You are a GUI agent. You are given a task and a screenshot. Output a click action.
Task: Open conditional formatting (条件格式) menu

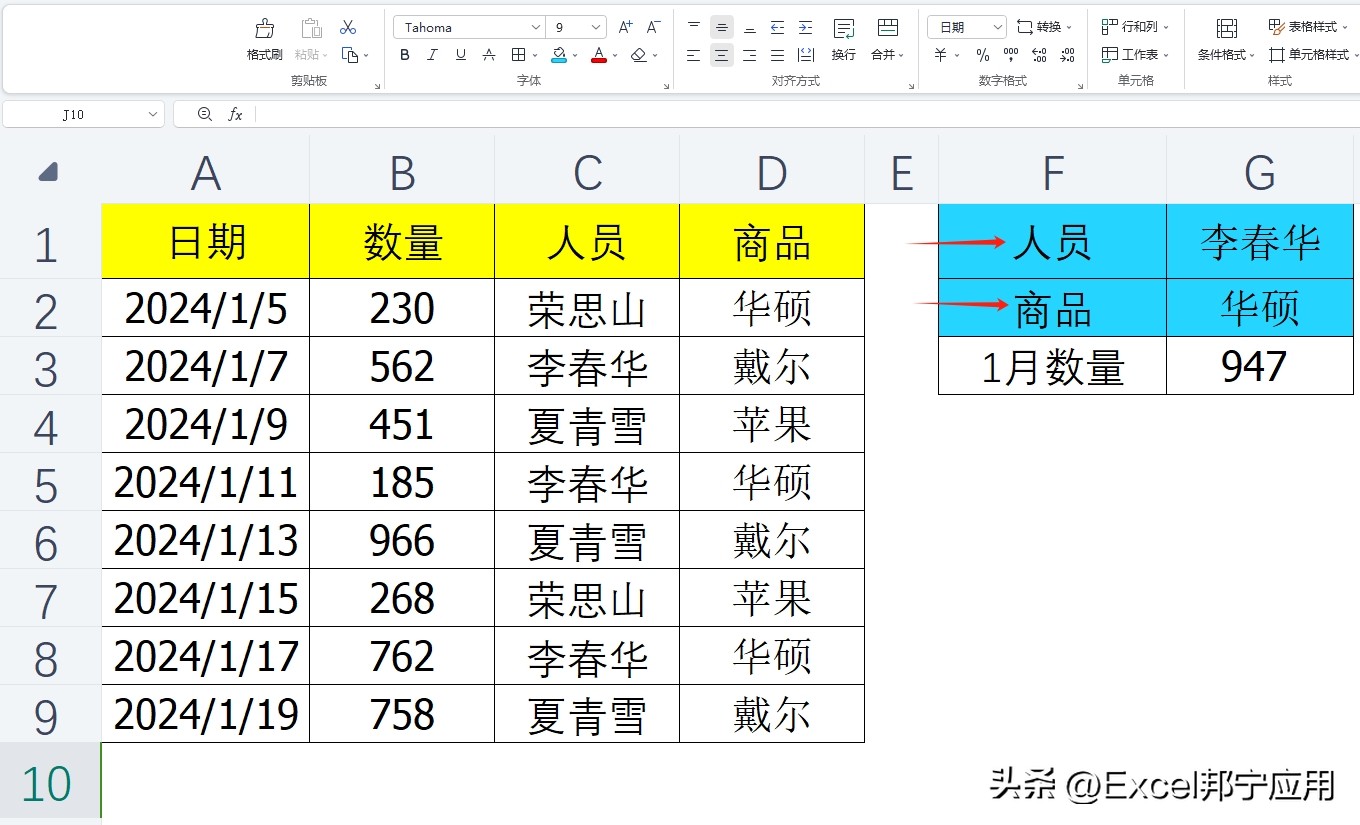pos(1227,39)
